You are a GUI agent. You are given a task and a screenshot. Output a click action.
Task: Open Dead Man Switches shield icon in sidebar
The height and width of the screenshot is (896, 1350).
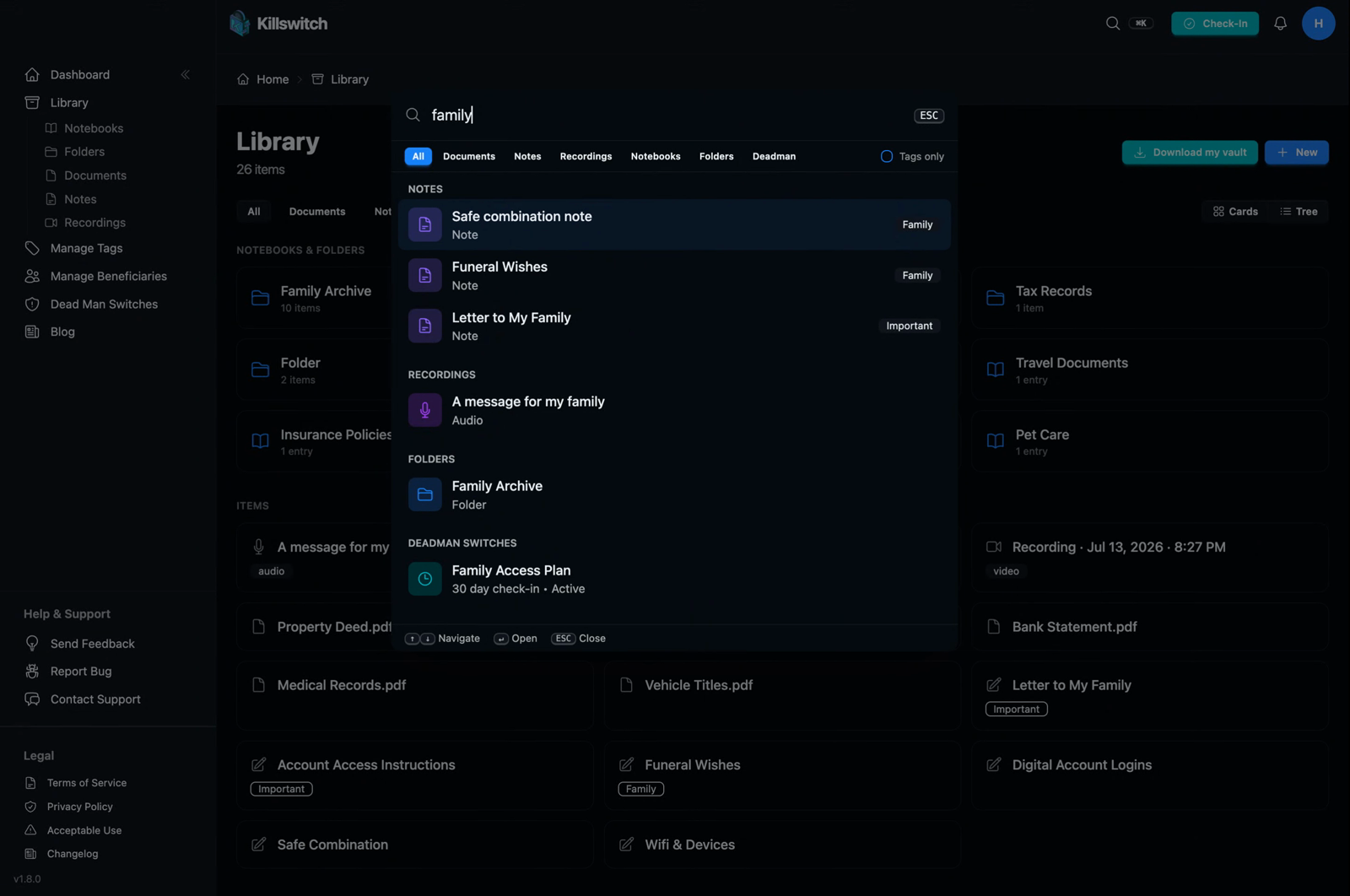pyautogui.click(x=32, y=304)
